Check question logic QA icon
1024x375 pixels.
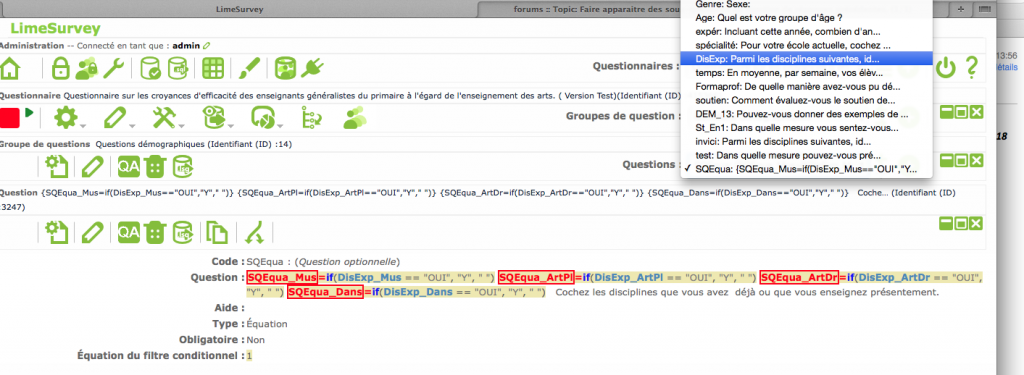tap(129, 232)
